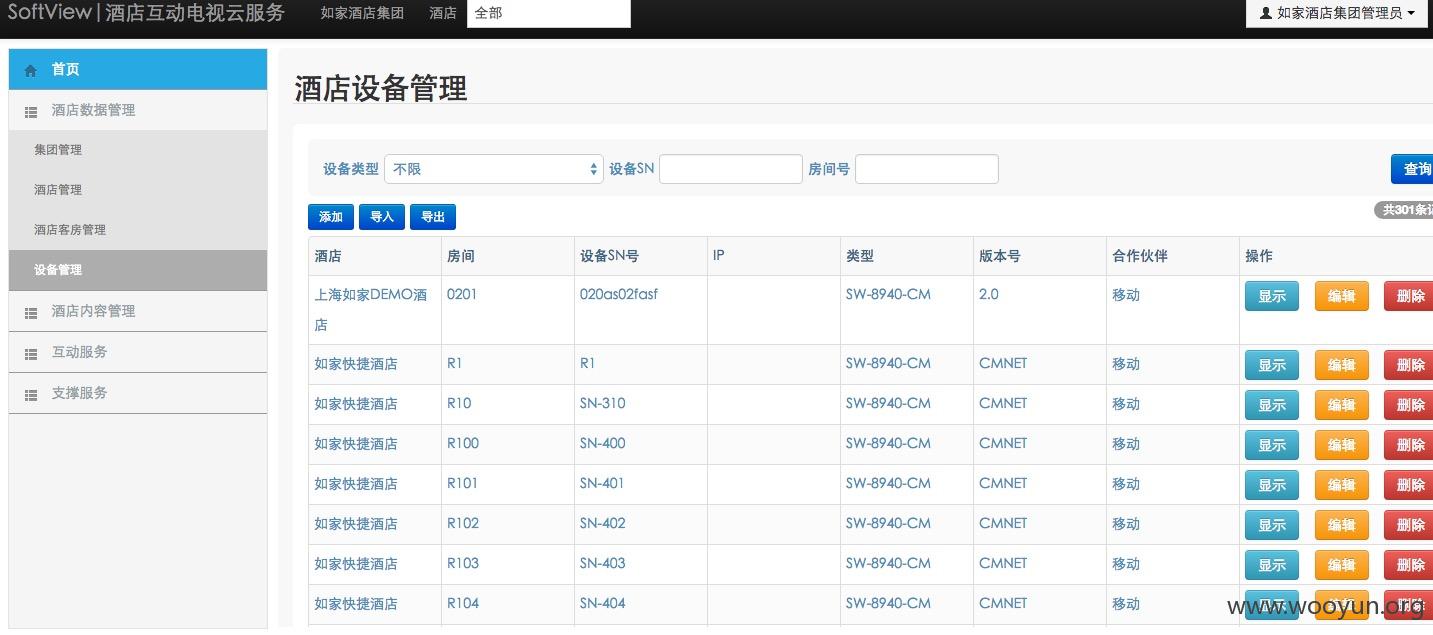Screen dimensions: 1433x635
Task: Click 显示 for room R102
Action: [1272, 525]
